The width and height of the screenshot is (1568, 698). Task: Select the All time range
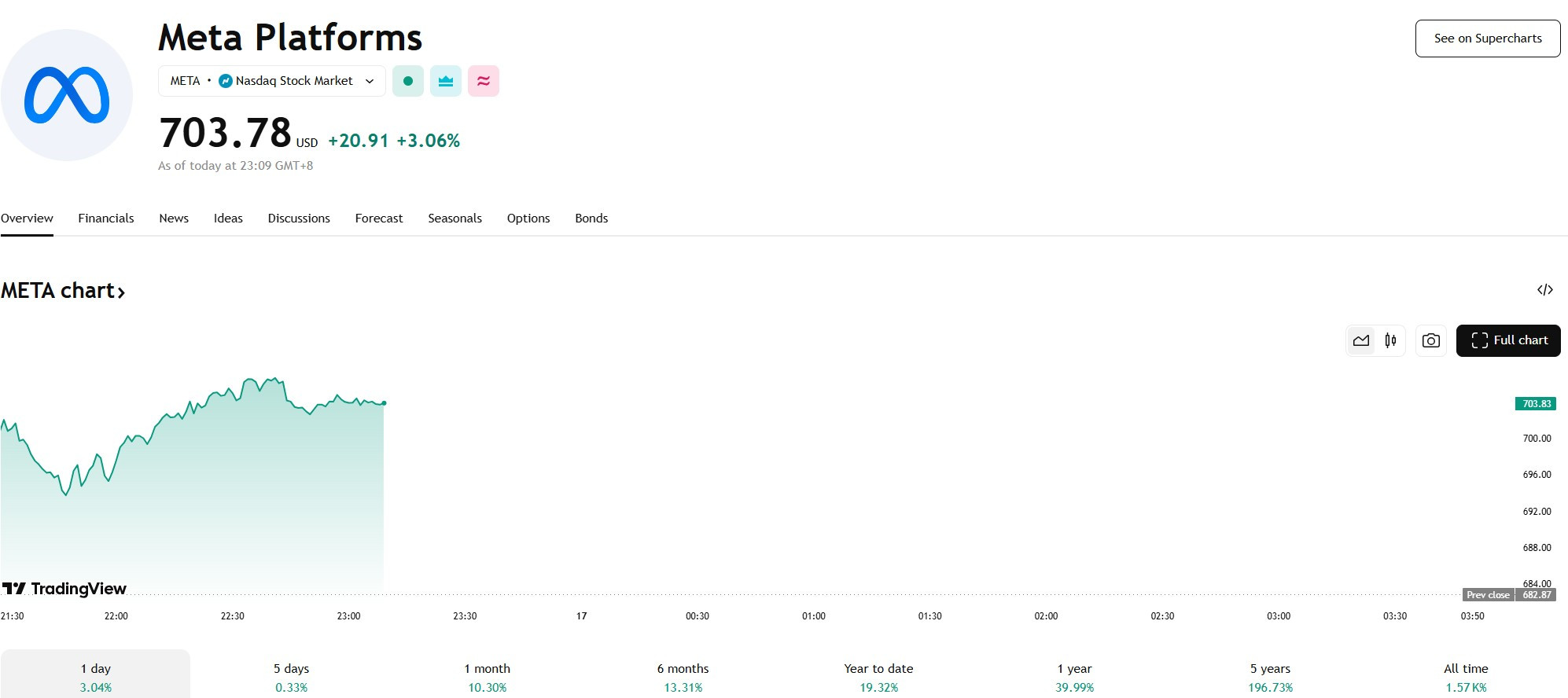[x=1467, y=676]
